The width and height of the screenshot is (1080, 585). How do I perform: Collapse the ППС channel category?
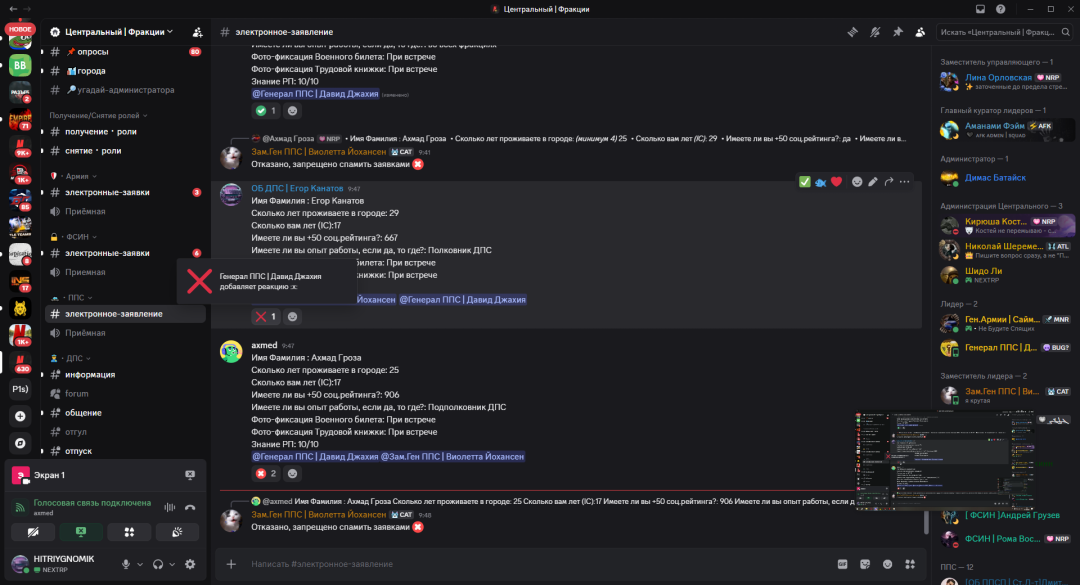tap(76, 298)
